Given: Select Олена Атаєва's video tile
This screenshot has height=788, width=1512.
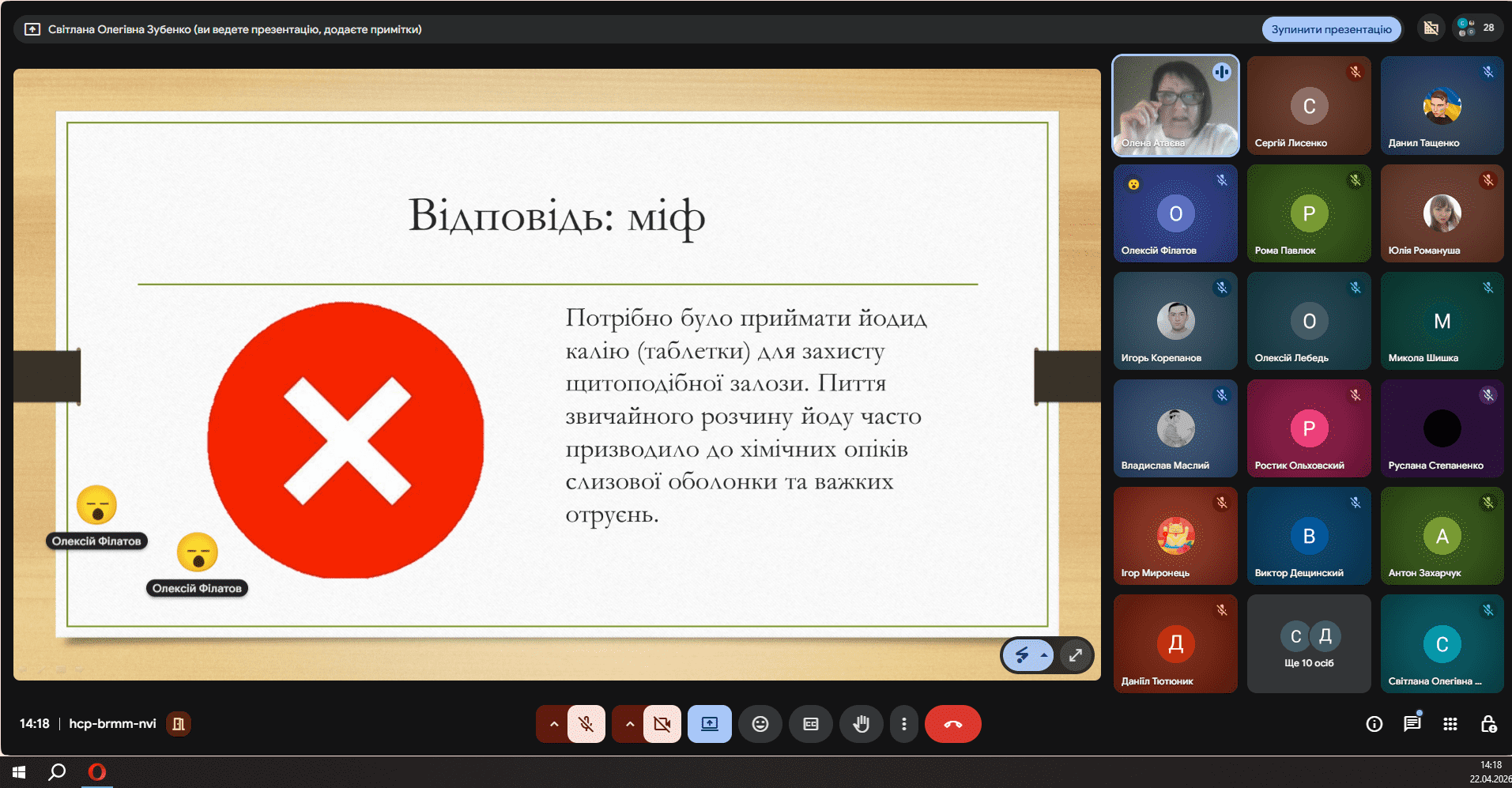Looking at the screenshot, I should point(1175,105).
